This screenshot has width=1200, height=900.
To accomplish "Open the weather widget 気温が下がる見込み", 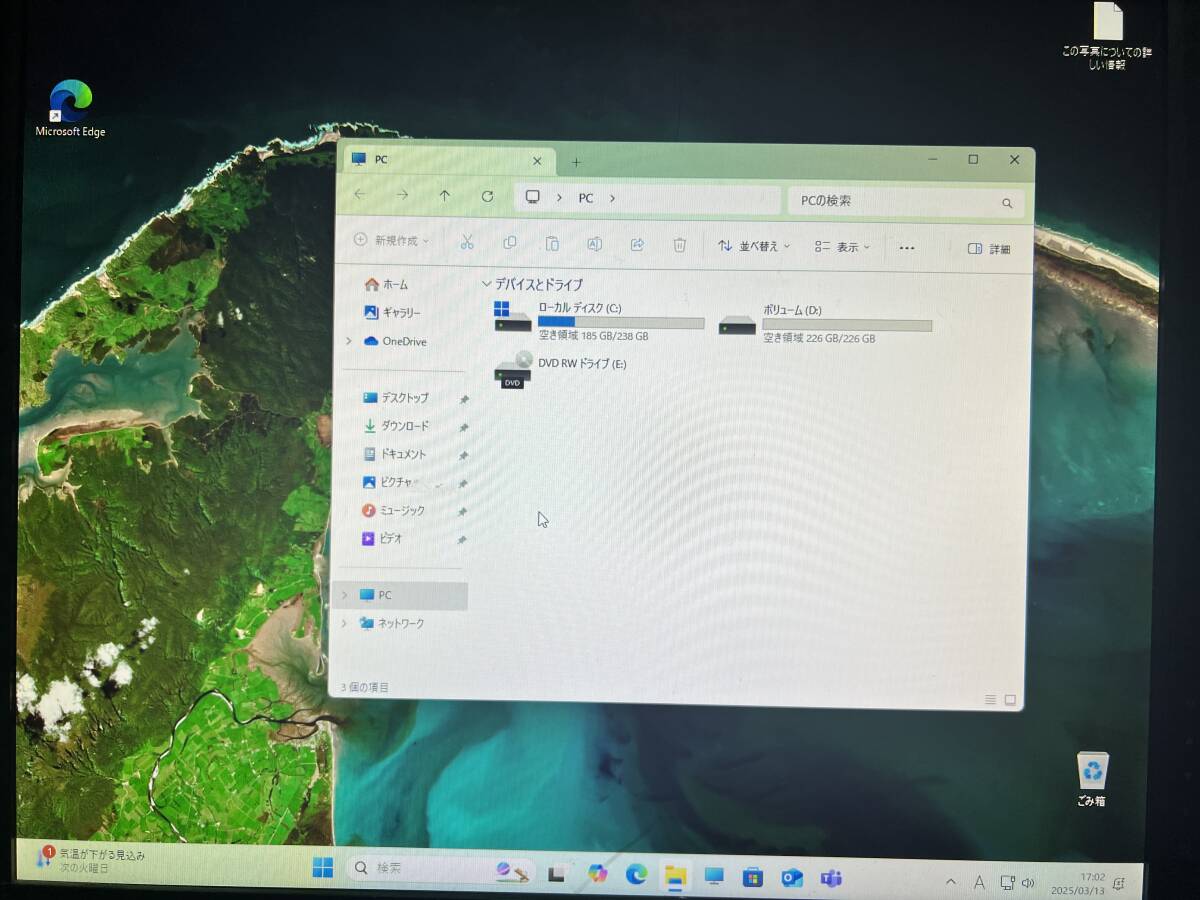I will click(x=90, y=861).
